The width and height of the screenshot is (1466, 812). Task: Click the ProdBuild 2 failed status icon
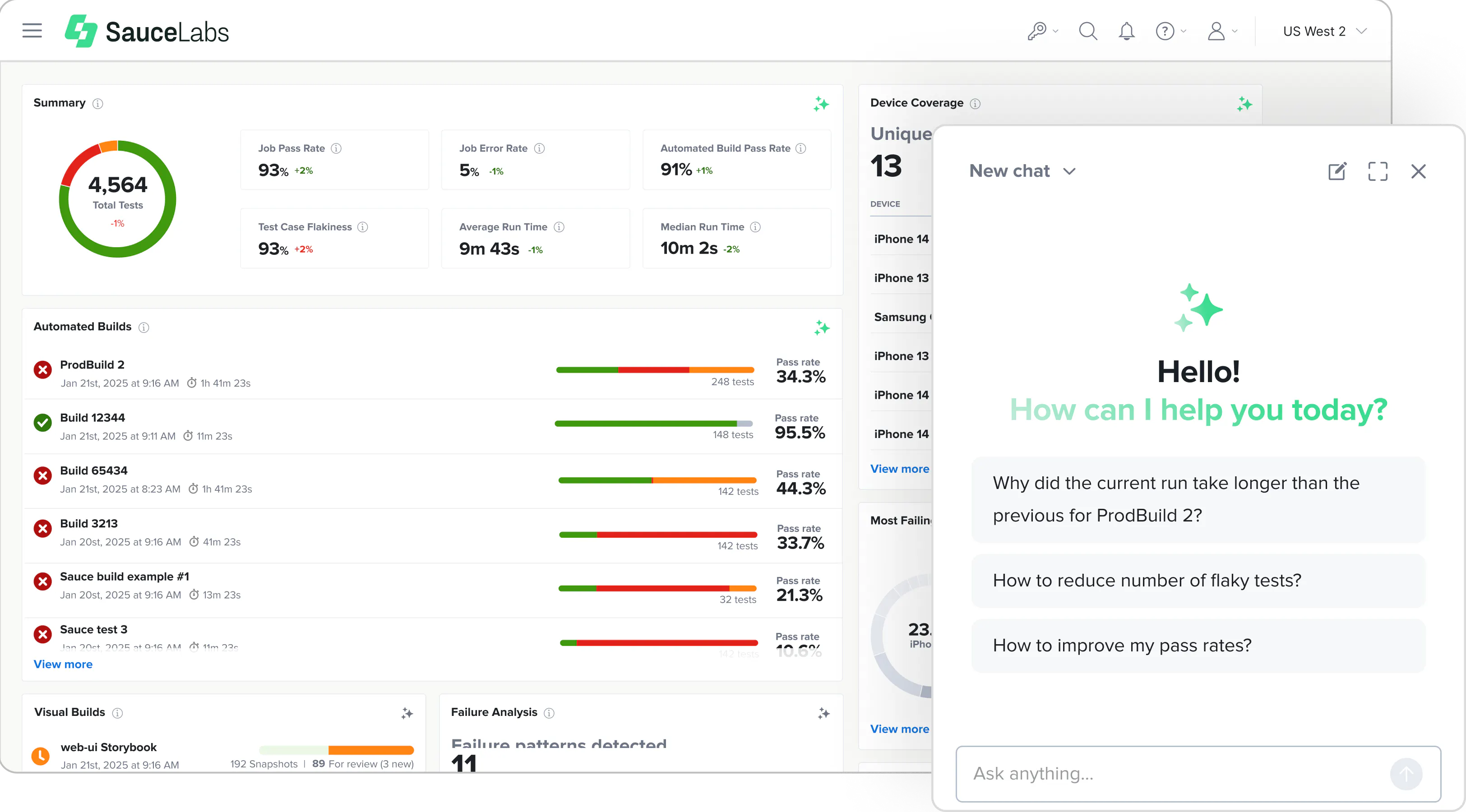42,370
